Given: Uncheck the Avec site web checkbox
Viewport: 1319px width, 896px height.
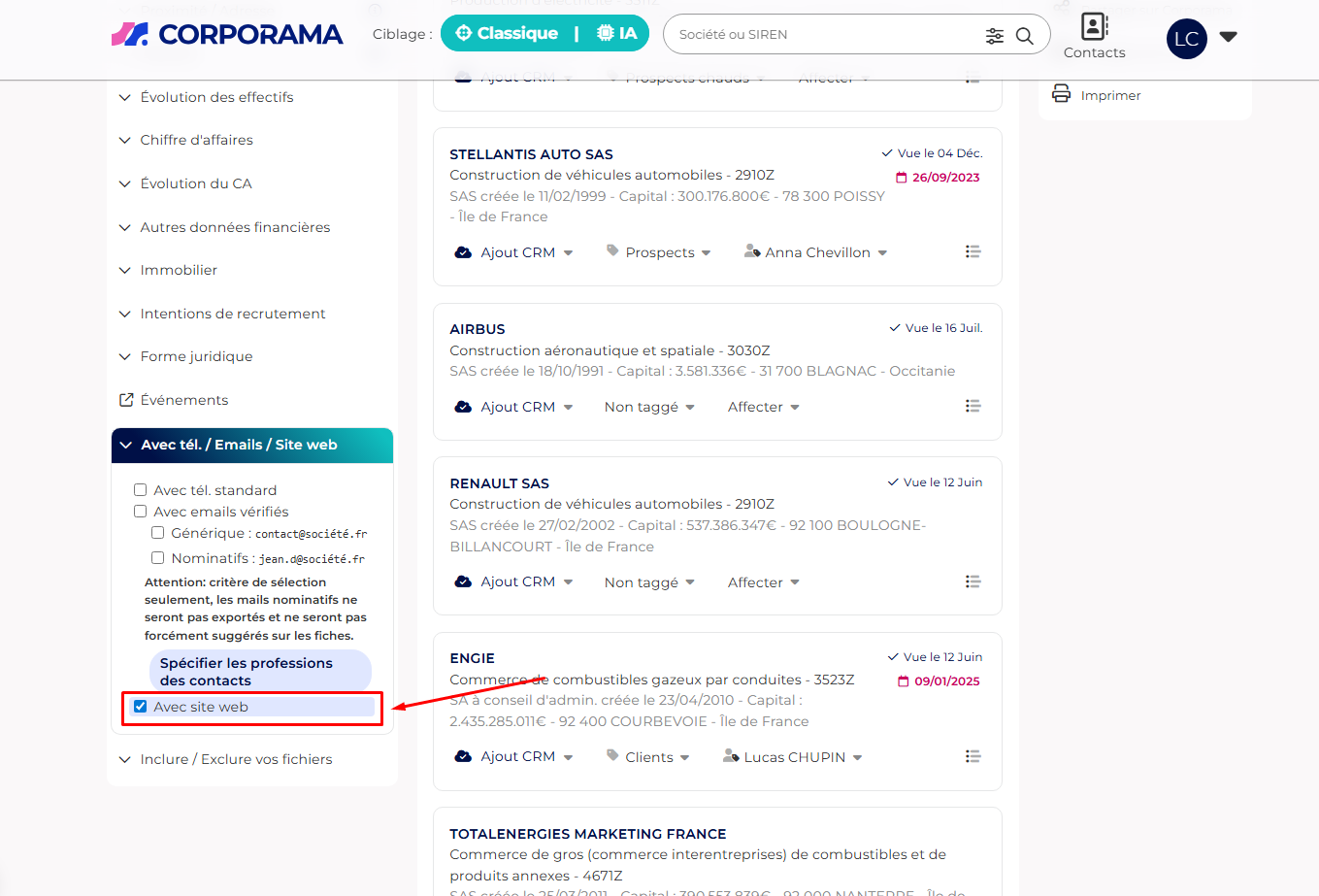Looking at the screenshot, I should point(141,707).
